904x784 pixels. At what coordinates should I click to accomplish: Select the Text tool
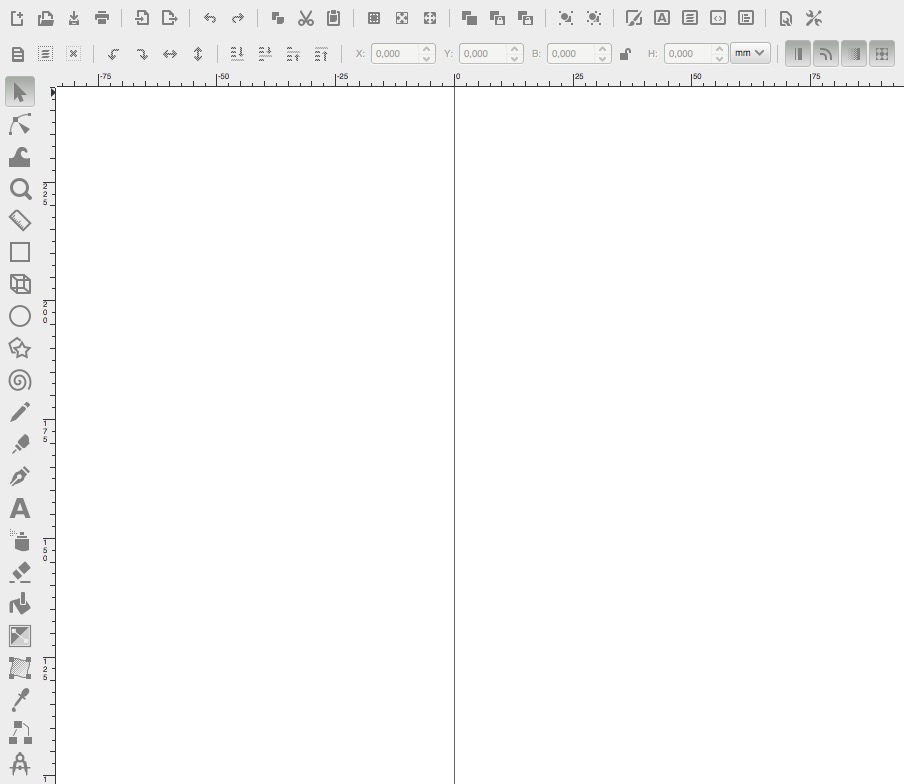click(20, 509)
